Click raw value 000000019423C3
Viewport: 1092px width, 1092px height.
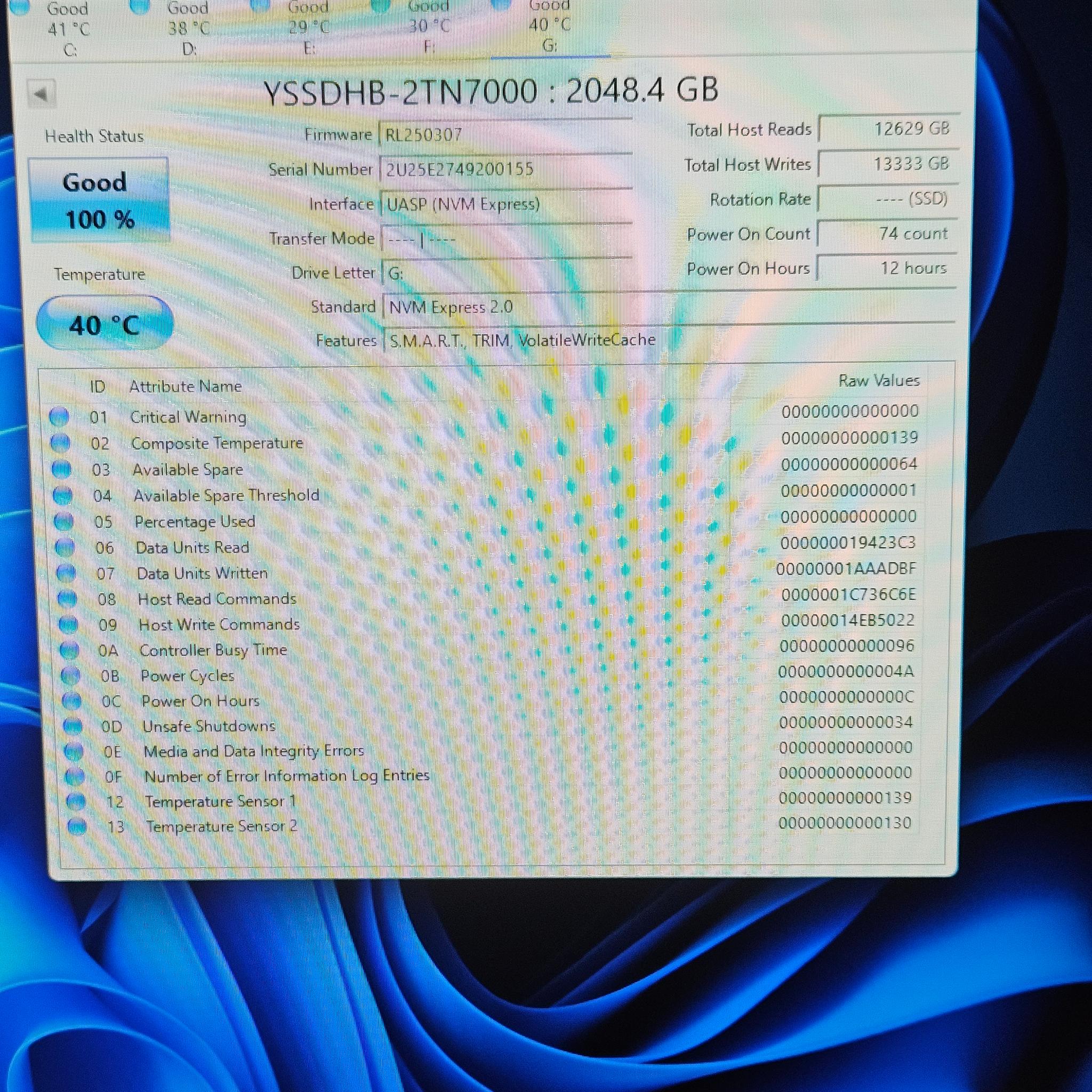coord(848,543)
